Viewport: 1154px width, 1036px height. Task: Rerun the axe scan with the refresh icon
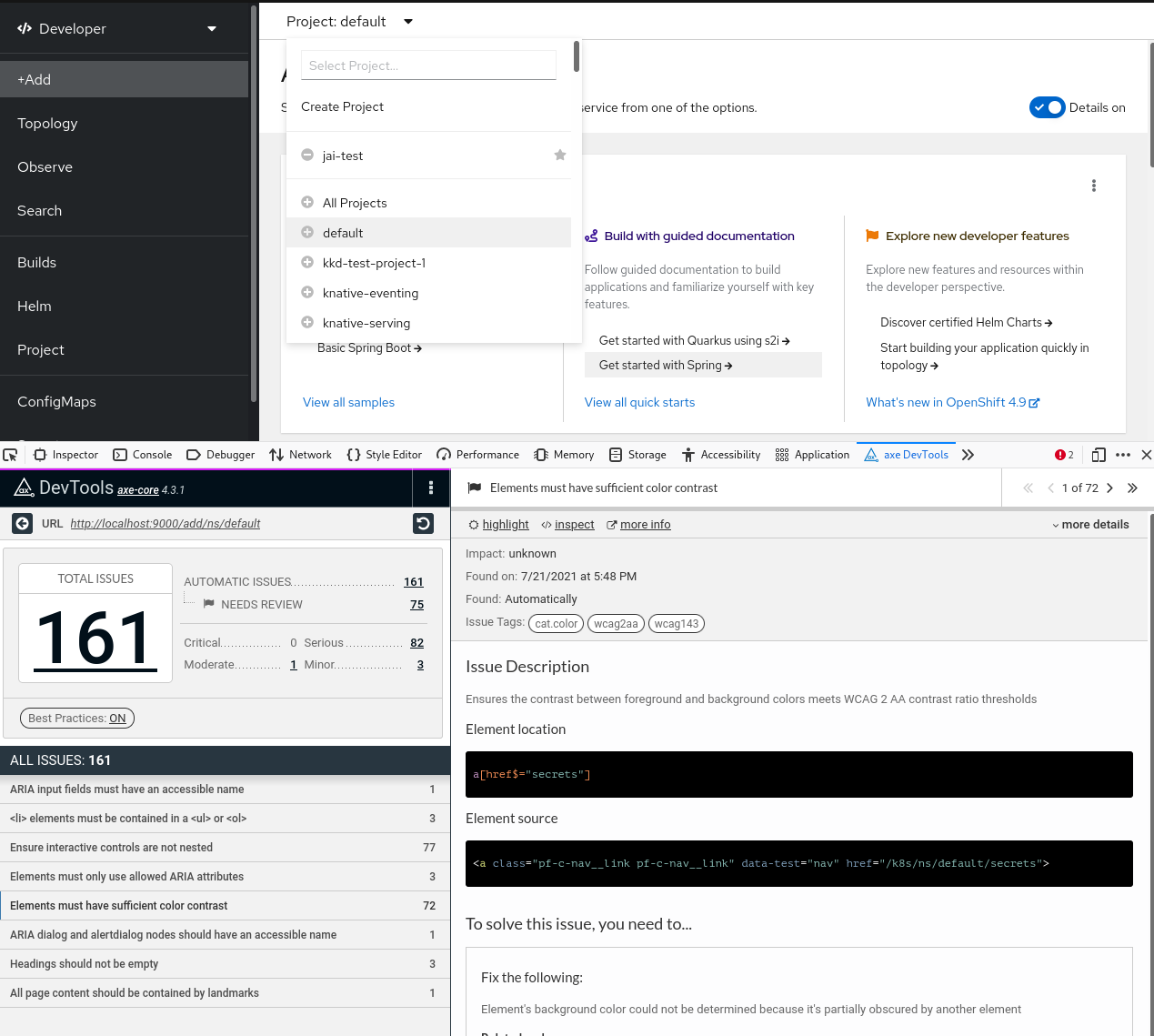click(x=423, y=523)
